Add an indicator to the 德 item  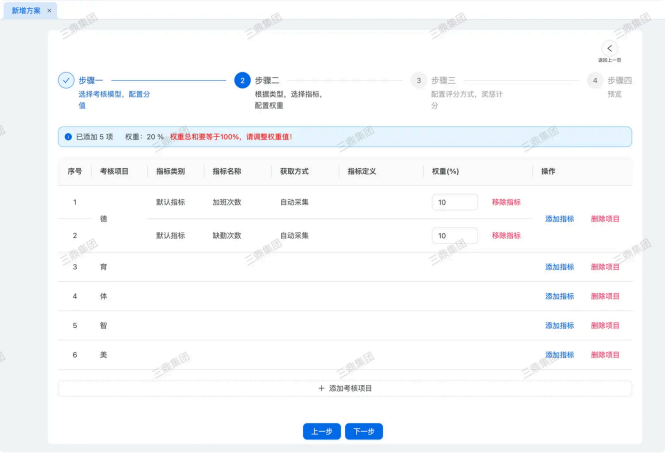[559, 219]
